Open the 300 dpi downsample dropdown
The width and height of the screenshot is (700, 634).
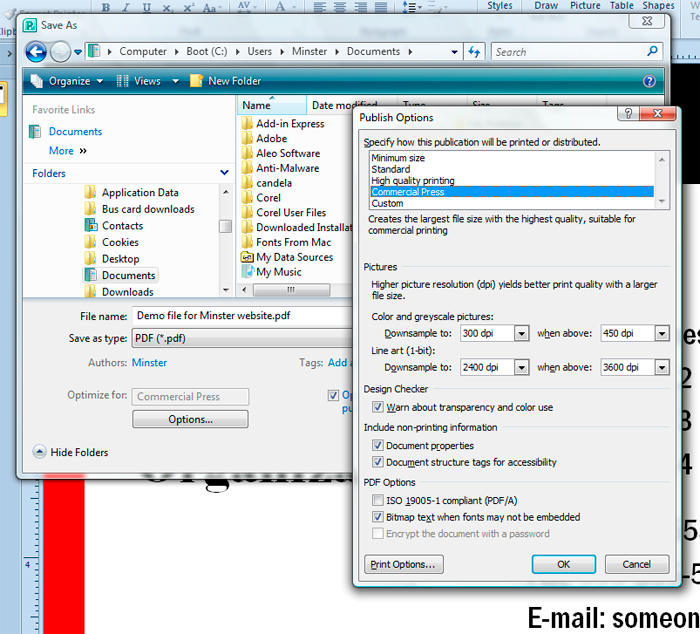[x=521, y=334]
